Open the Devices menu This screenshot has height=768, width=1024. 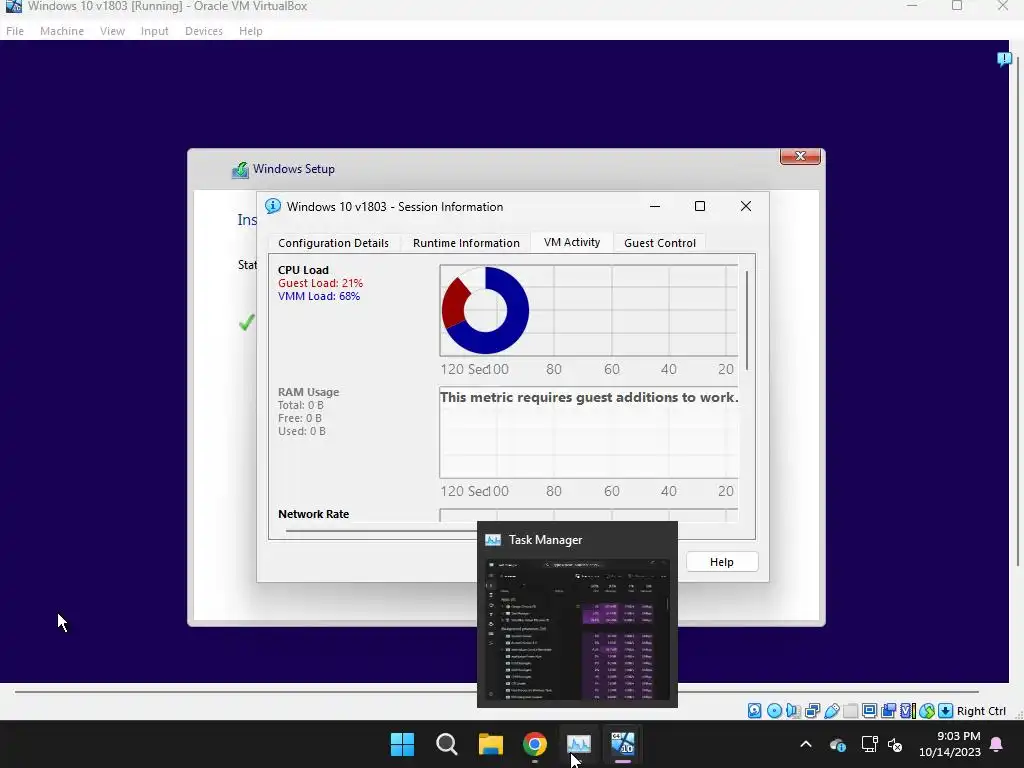[x=204, y=31]
